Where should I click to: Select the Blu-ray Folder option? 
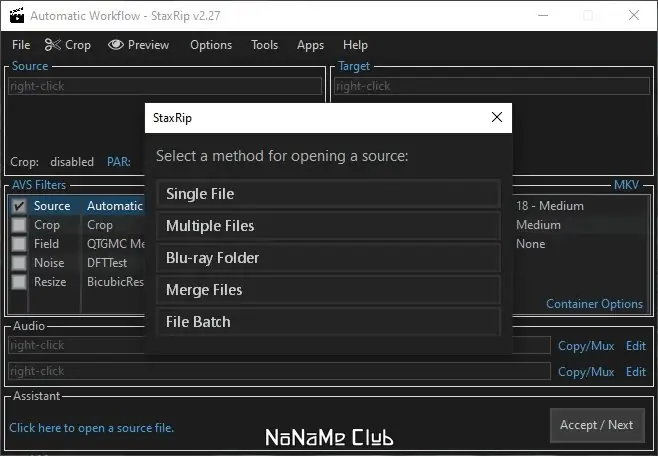[329, 258]
